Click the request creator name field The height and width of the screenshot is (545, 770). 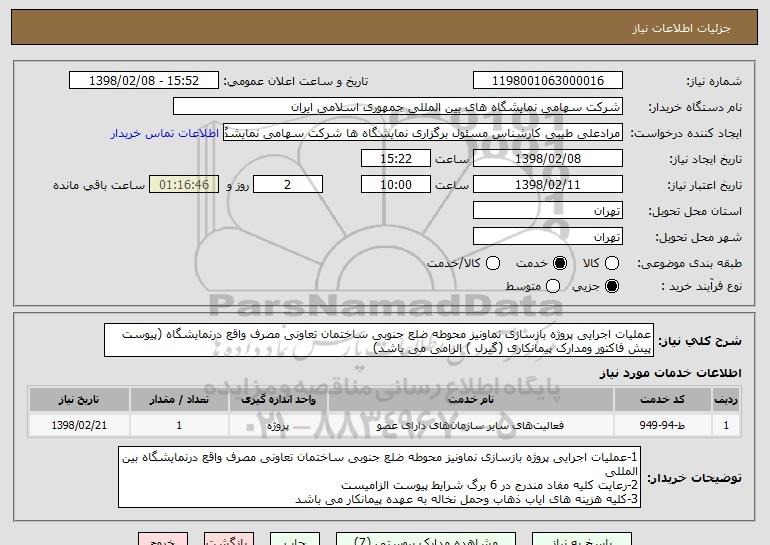[x=423, y=133]
